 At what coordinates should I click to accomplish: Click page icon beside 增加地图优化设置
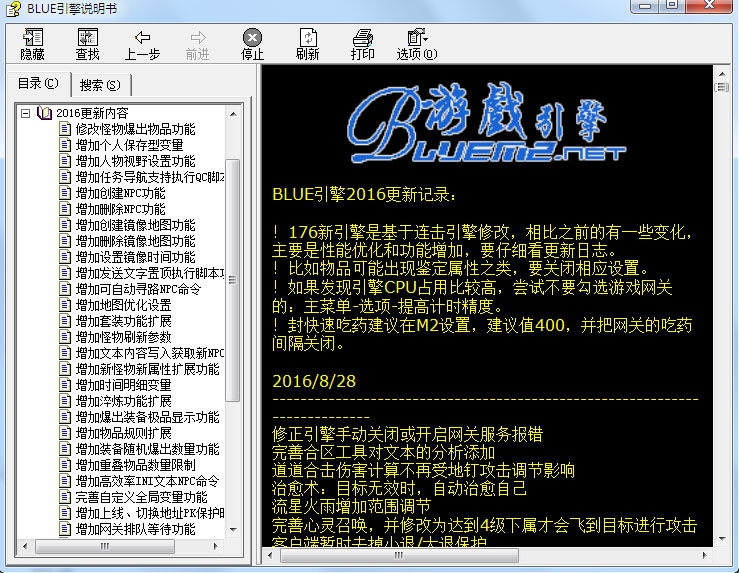pyautogui.click(x=66, y=305)
